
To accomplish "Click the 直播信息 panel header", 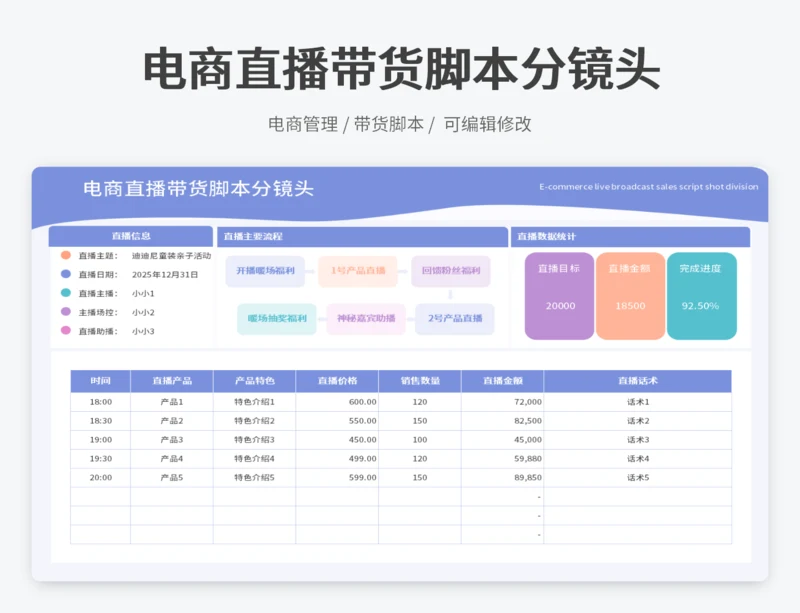I will click(131, 236).
